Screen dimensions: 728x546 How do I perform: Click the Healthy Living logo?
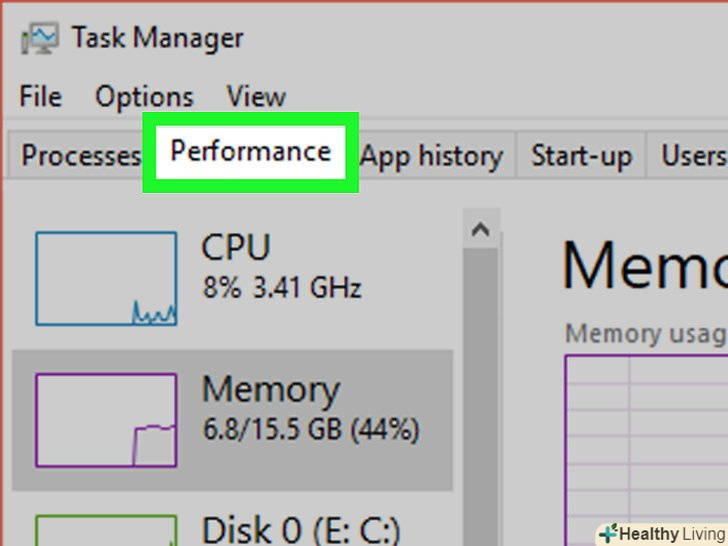pyautogui.click(x=660, y=533)
